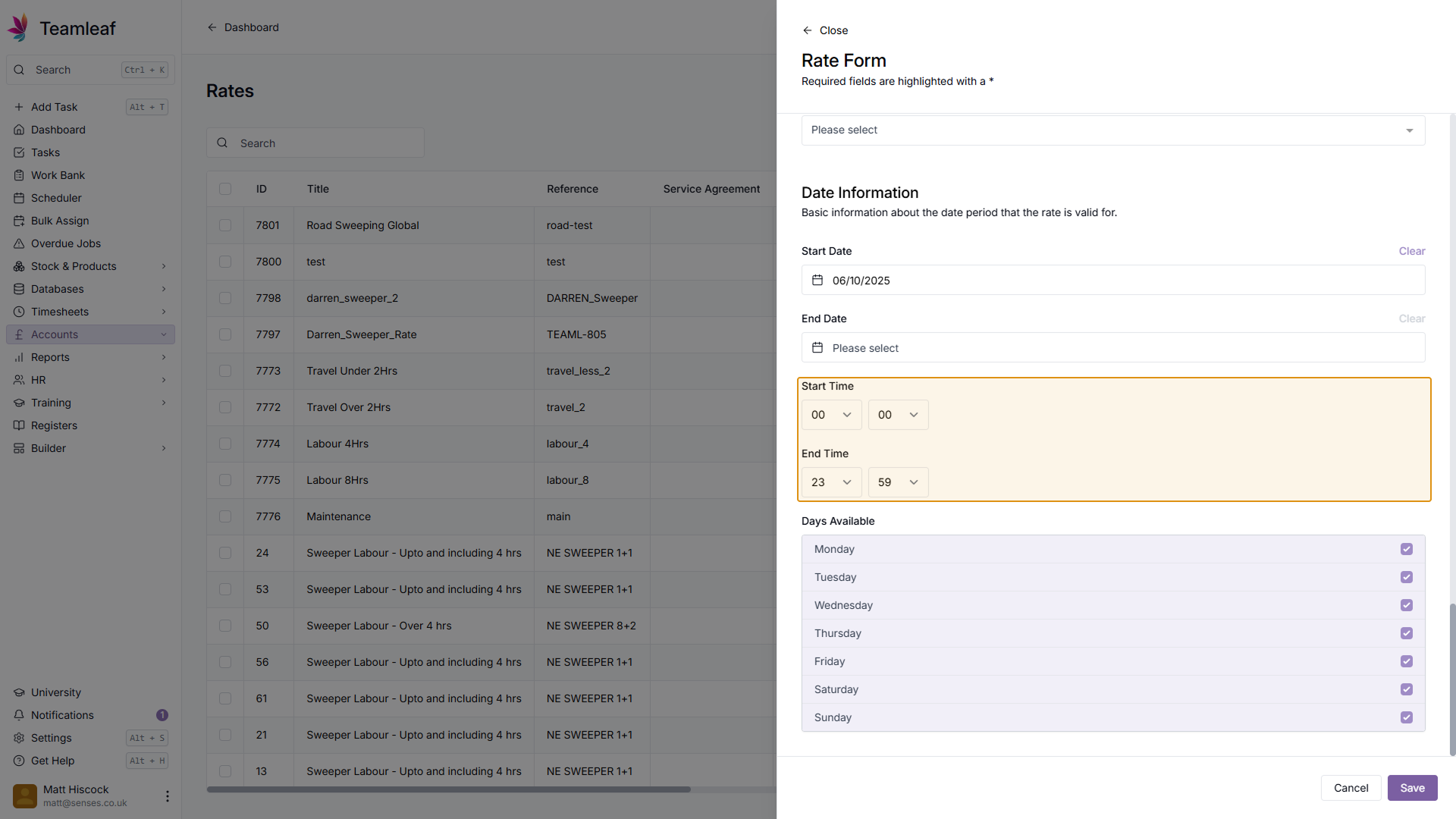Click the Notifications bell icon
The width and height of the screenshot is (1456, 819).
click(19, 715)
